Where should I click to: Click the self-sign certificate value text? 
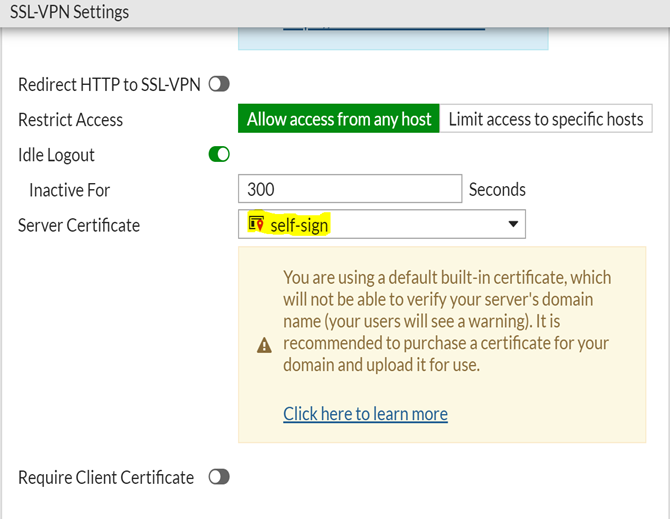coord(299,225)
